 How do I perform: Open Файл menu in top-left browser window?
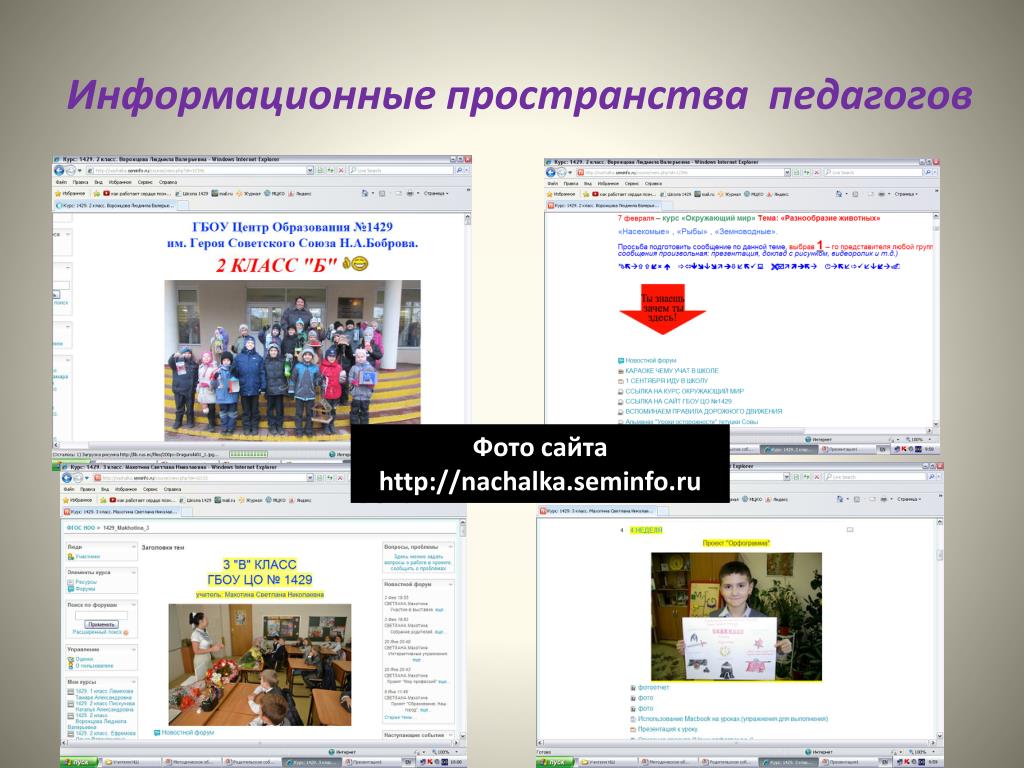[x=61, y=182]
